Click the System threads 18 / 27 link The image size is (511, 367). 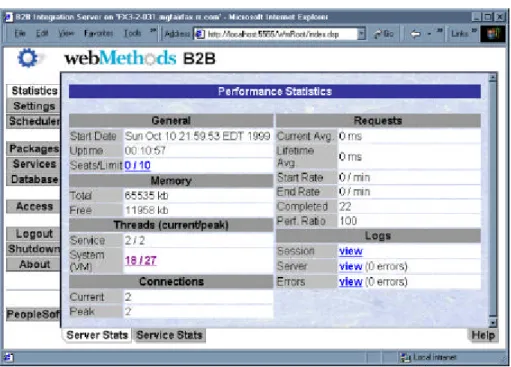(x=140, y=260)
